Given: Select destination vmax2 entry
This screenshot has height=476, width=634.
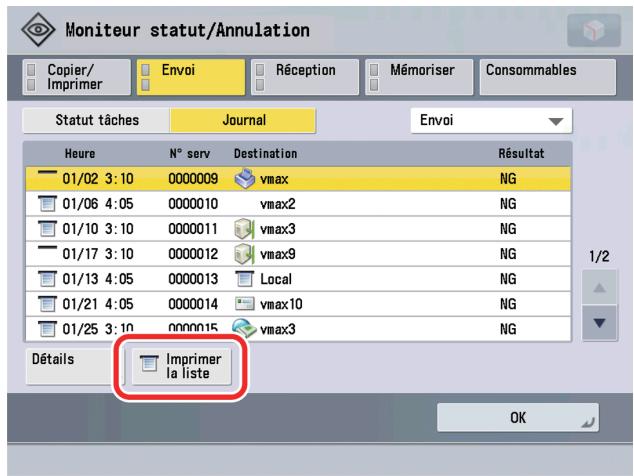Looking at the screenshot, I should (x=278, y=203).
